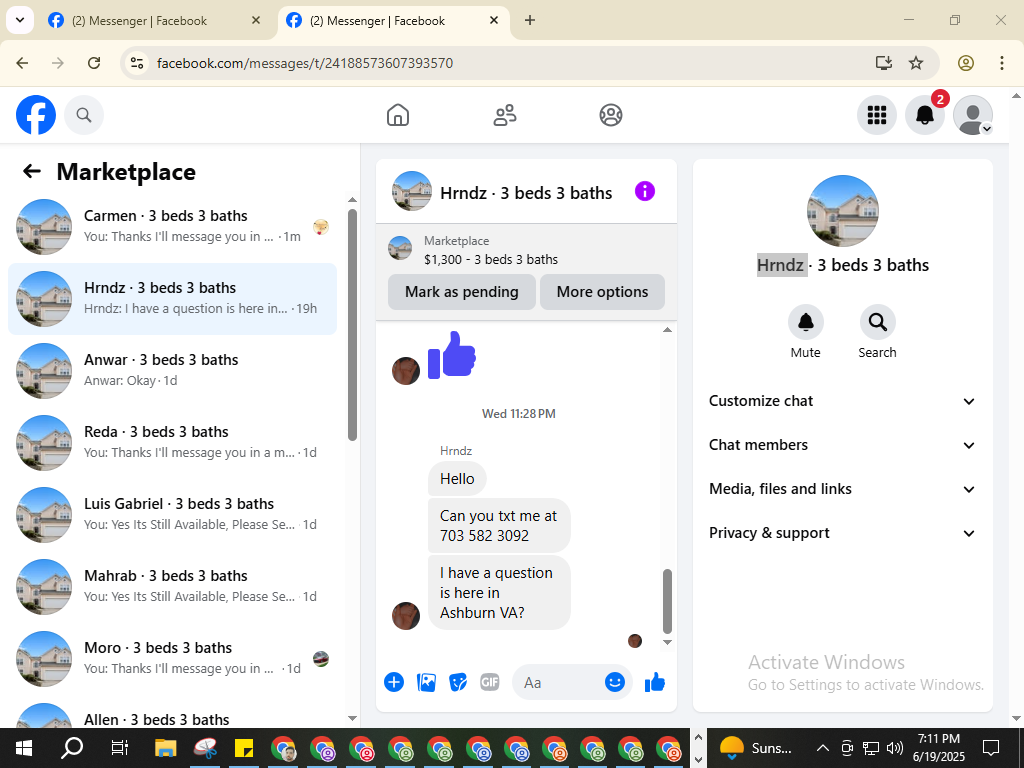Choose a sticker icon in composer
This screenshot has width=1024, height=768.
458,682
